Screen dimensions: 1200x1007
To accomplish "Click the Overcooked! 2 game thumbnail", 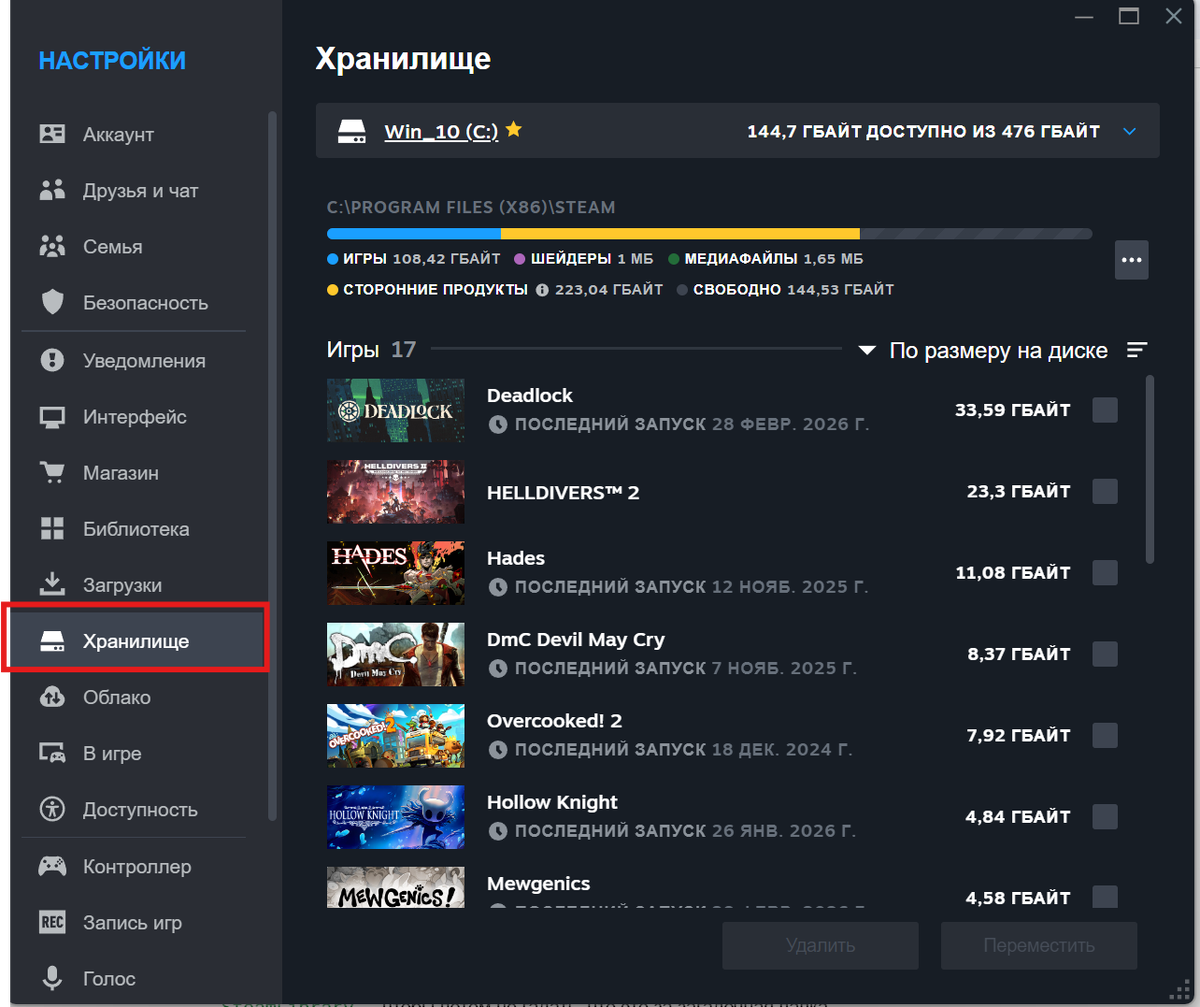I will point(396,735).
